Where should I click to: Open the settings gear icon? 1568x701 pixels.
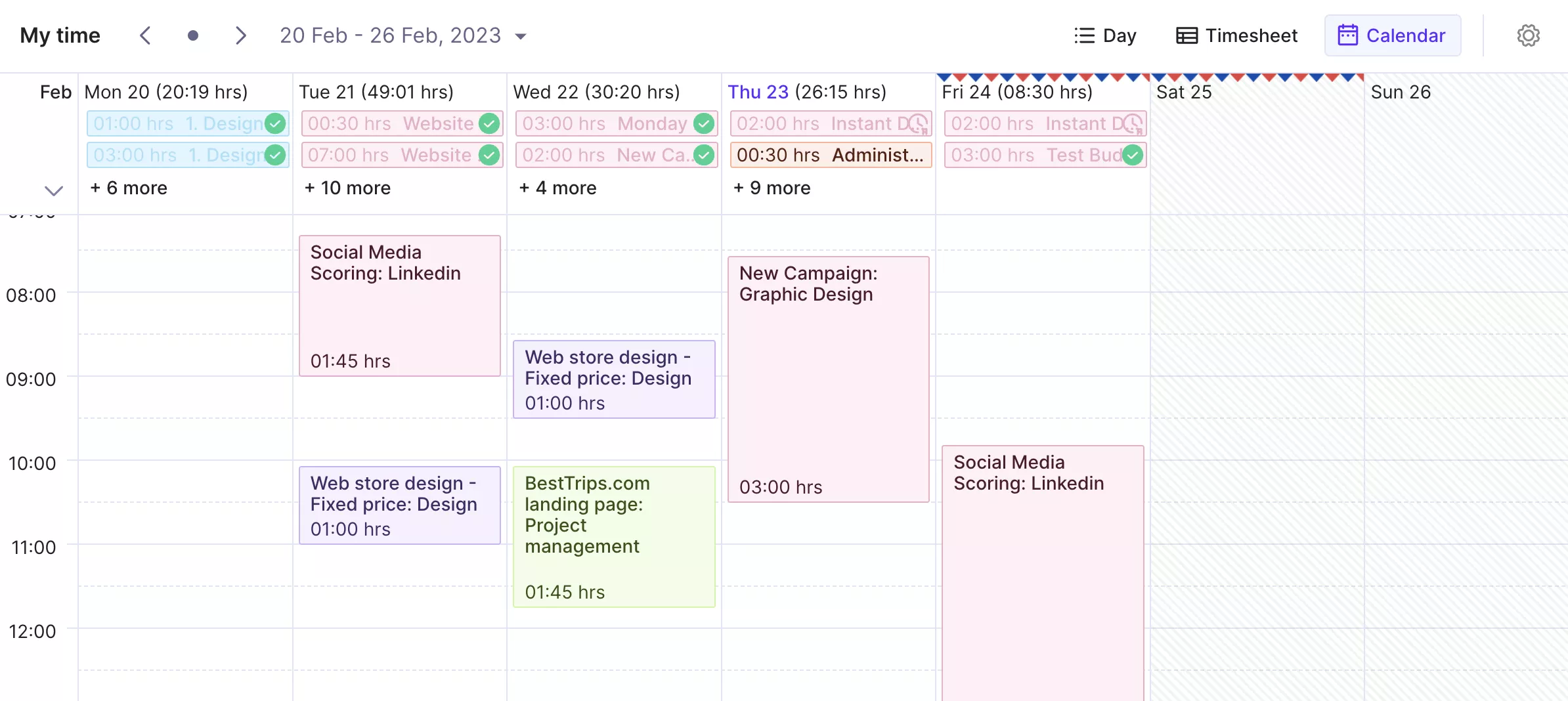click(x=1528, y=35)
